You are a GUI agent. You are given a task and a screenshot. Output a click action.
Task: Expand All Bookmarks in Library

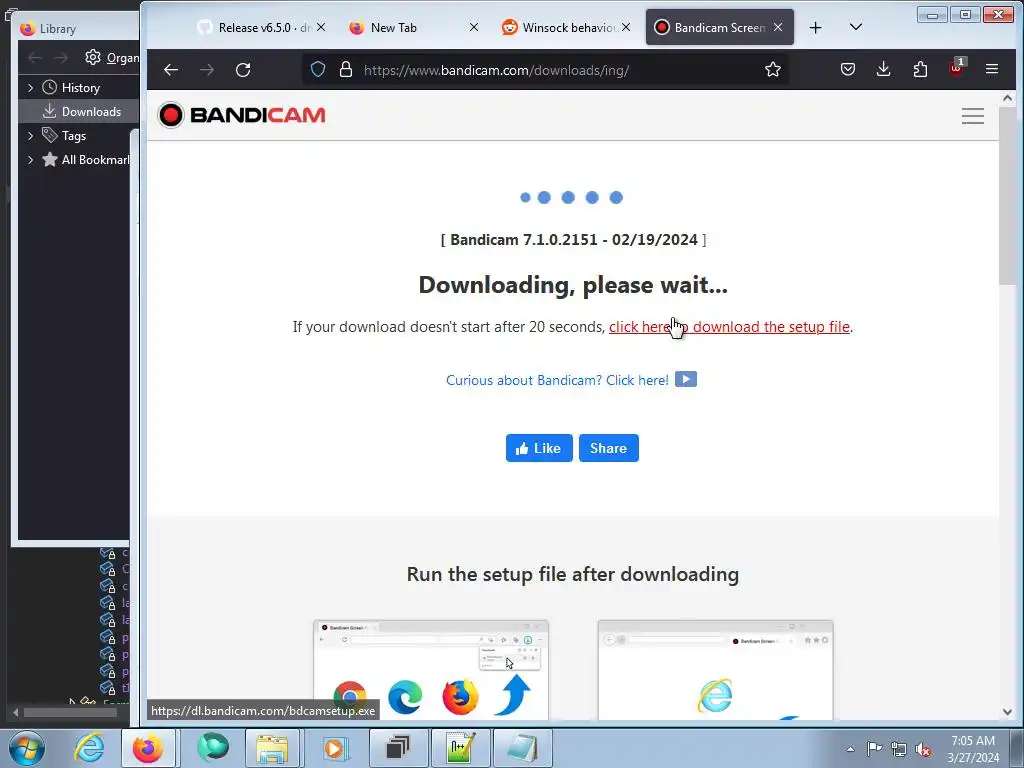coord(30,160)
